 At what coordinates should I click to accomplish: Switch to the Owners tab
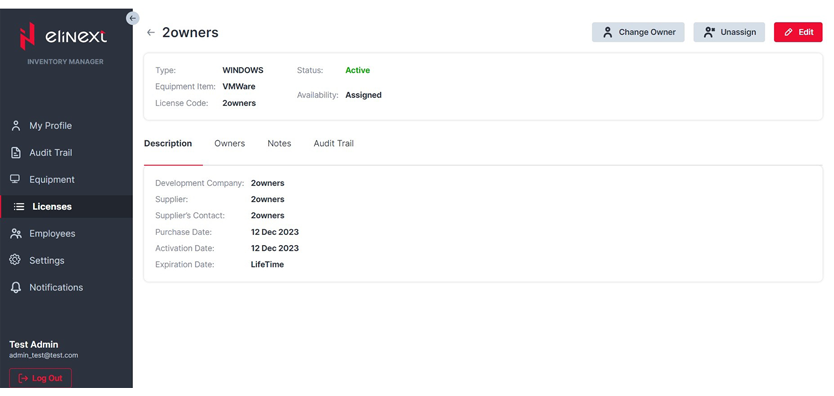(230, 144)
